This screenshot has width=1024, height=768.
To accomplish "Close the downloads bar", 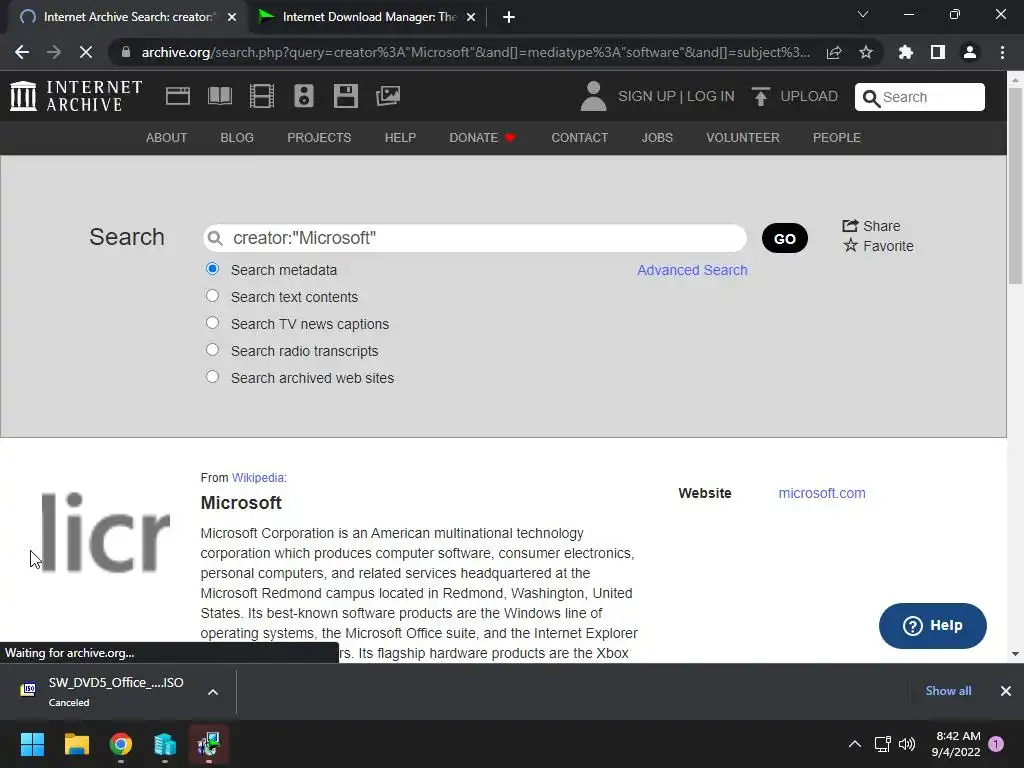I will [x=1006, y=691].
